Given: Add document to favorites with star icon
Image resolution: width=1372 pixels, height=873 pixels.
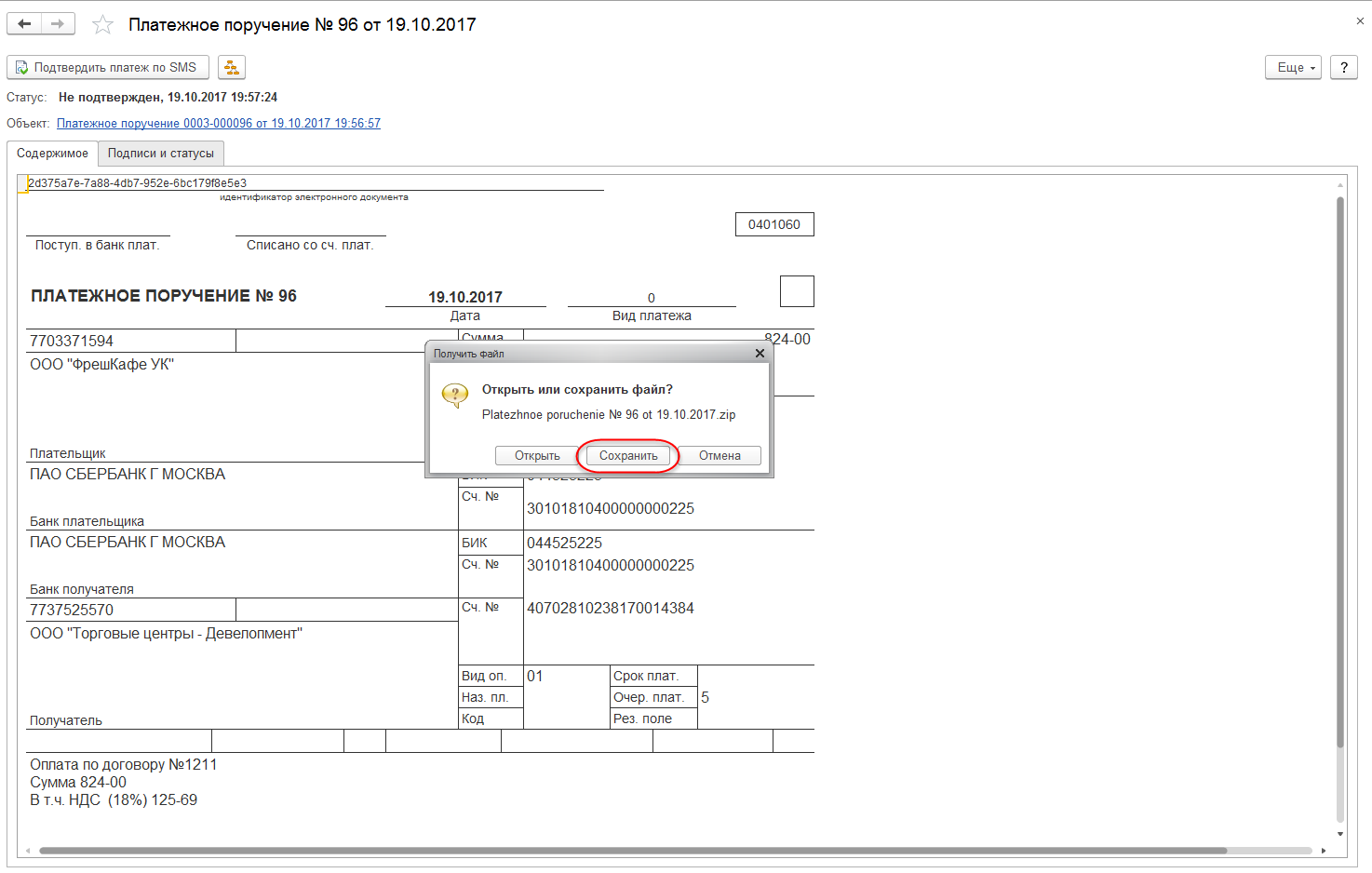Looking at the screenshot, I should pyautogui.click(x=102, y=25).
